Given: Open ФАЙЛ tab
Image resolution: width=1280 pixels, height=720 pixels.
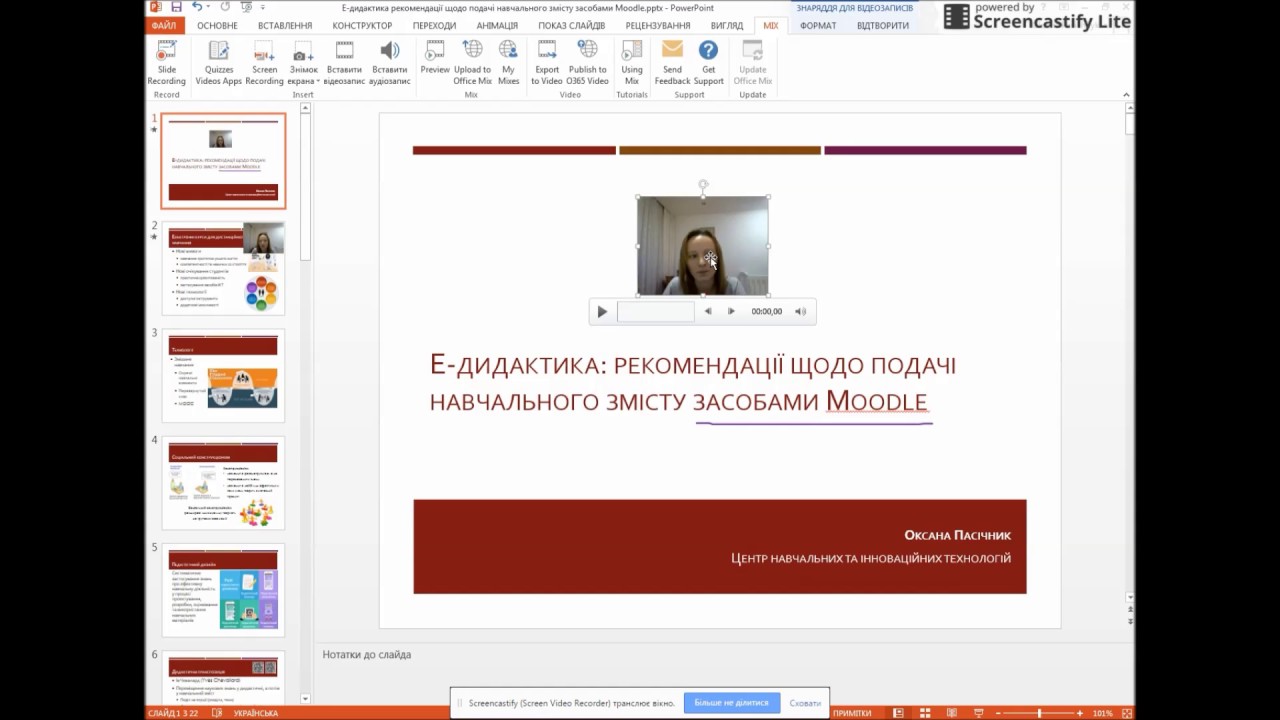Looking at the screenshot, I should [164, 26].
